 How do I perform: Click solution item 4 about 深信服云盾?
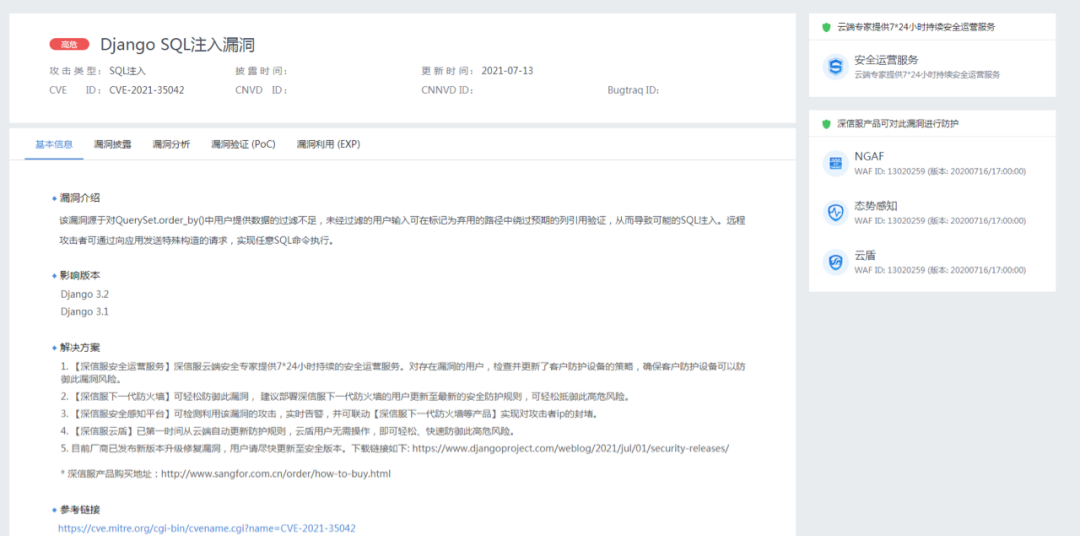(x=287, y=431)
